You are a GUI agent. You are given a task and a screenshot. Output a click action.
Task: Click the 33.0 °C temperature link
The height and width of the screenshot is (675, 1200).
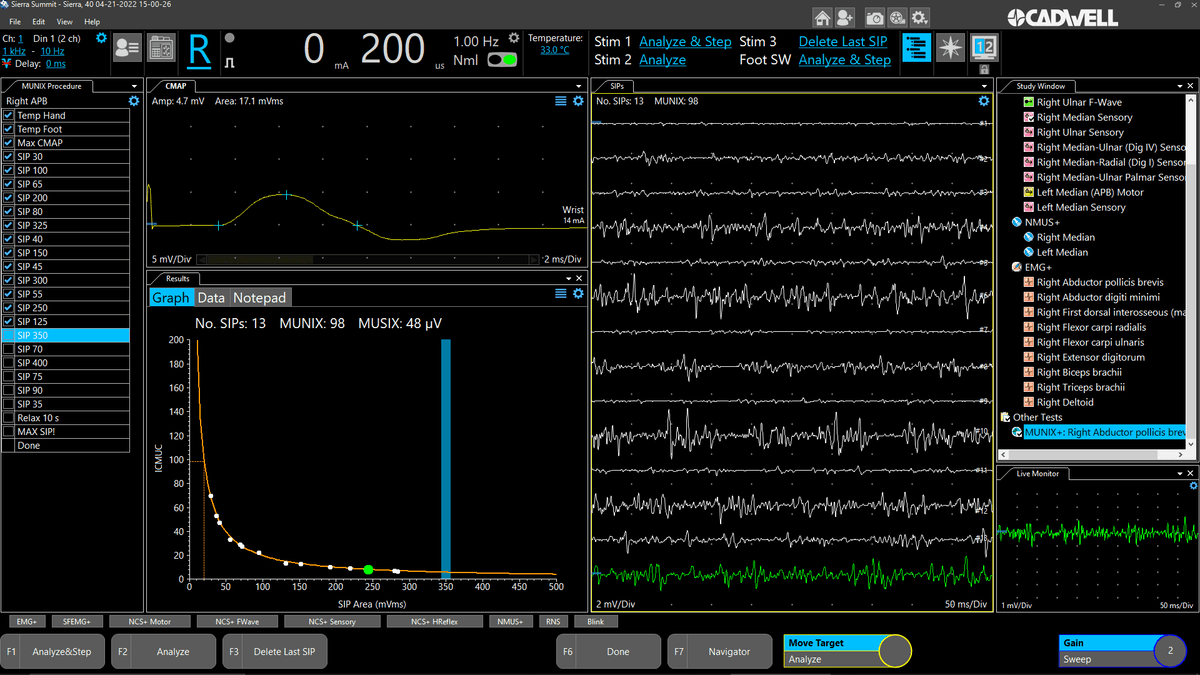pos(554,50)
